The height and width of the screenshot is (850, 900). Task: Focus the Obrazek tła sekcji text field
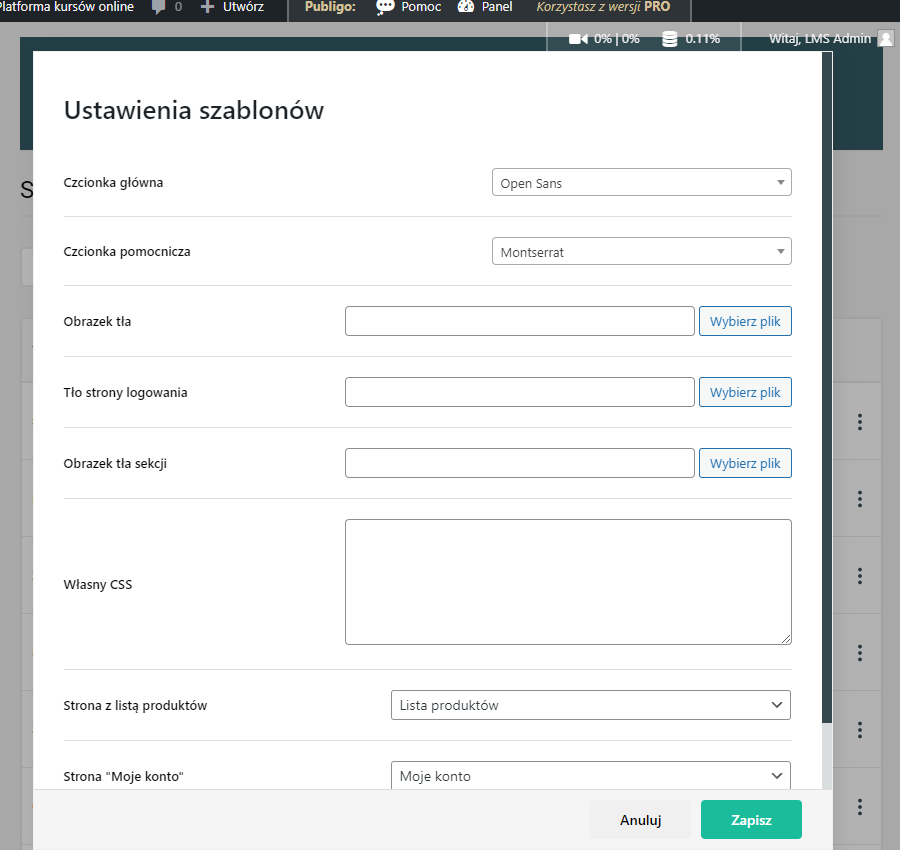(x=519, y=463)
